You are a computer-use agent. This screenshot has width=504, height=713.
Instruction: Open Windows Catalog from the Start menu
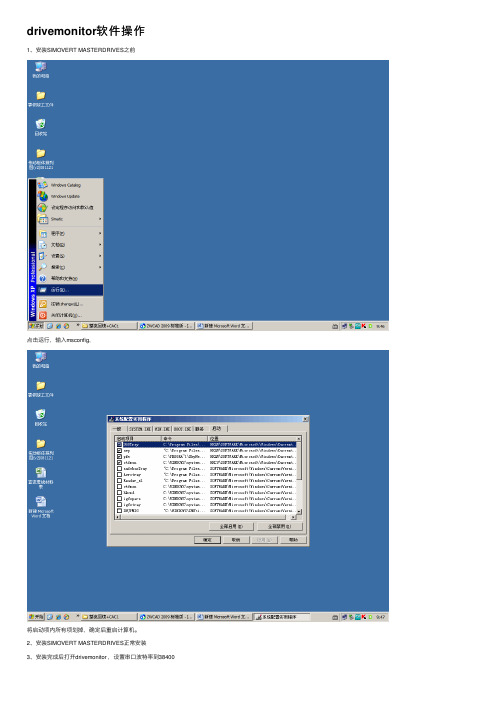point(70,185)
